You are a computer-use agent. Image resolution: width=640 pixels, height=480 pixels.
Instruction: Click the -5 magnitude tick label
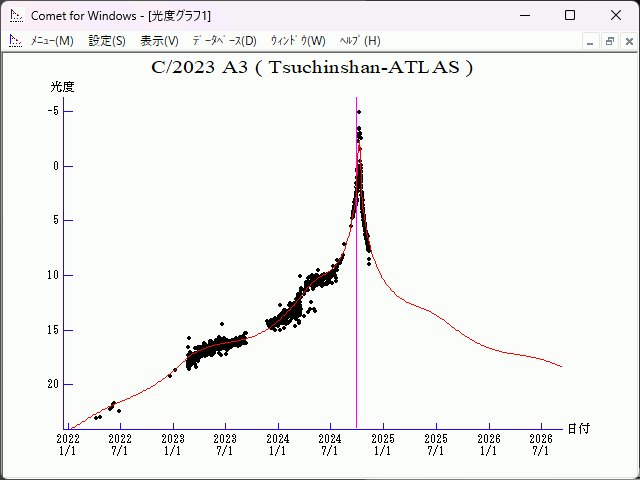coord(54,111)
